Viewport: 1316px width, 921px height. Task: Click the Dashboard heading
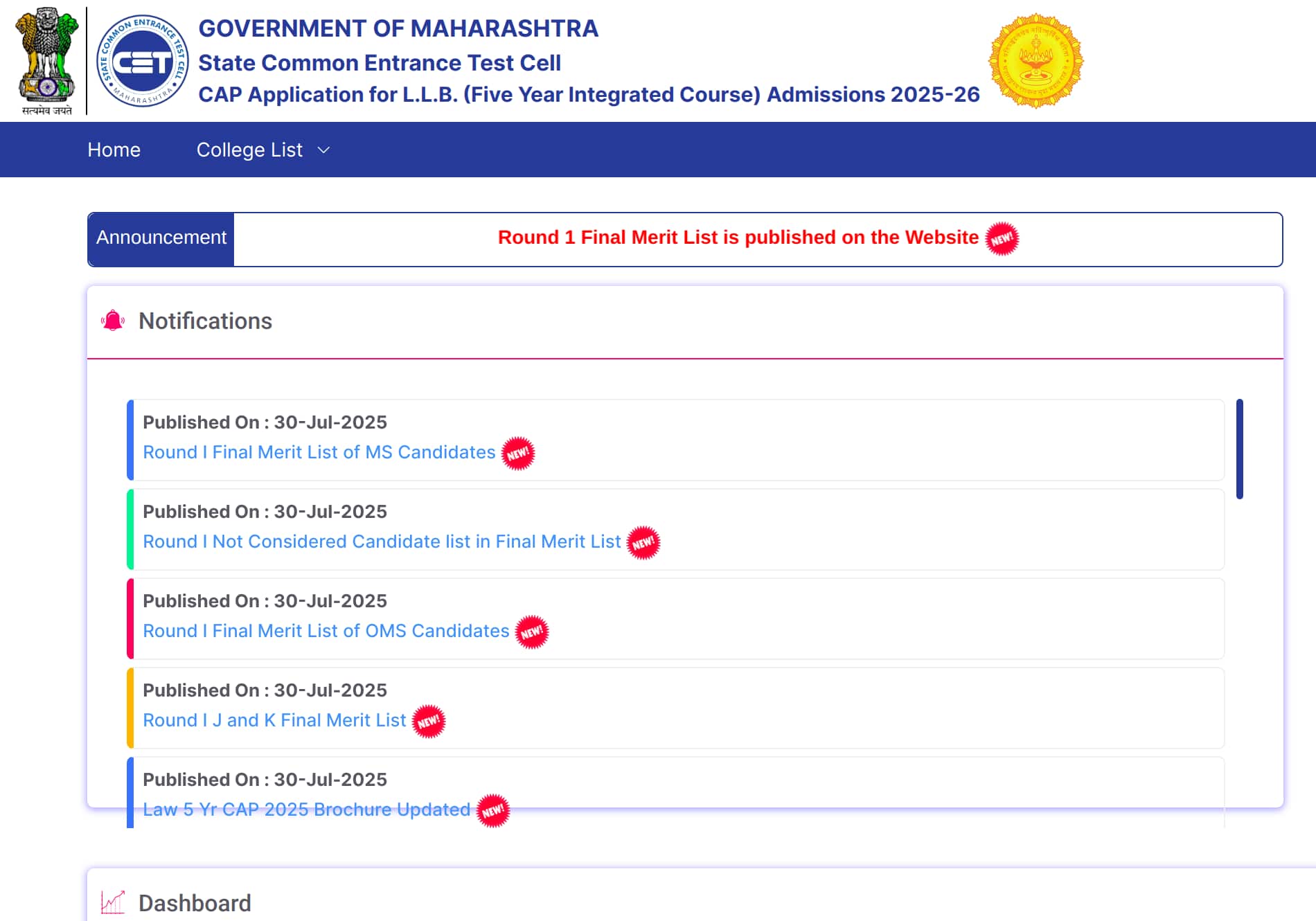[x=195, y=903]
